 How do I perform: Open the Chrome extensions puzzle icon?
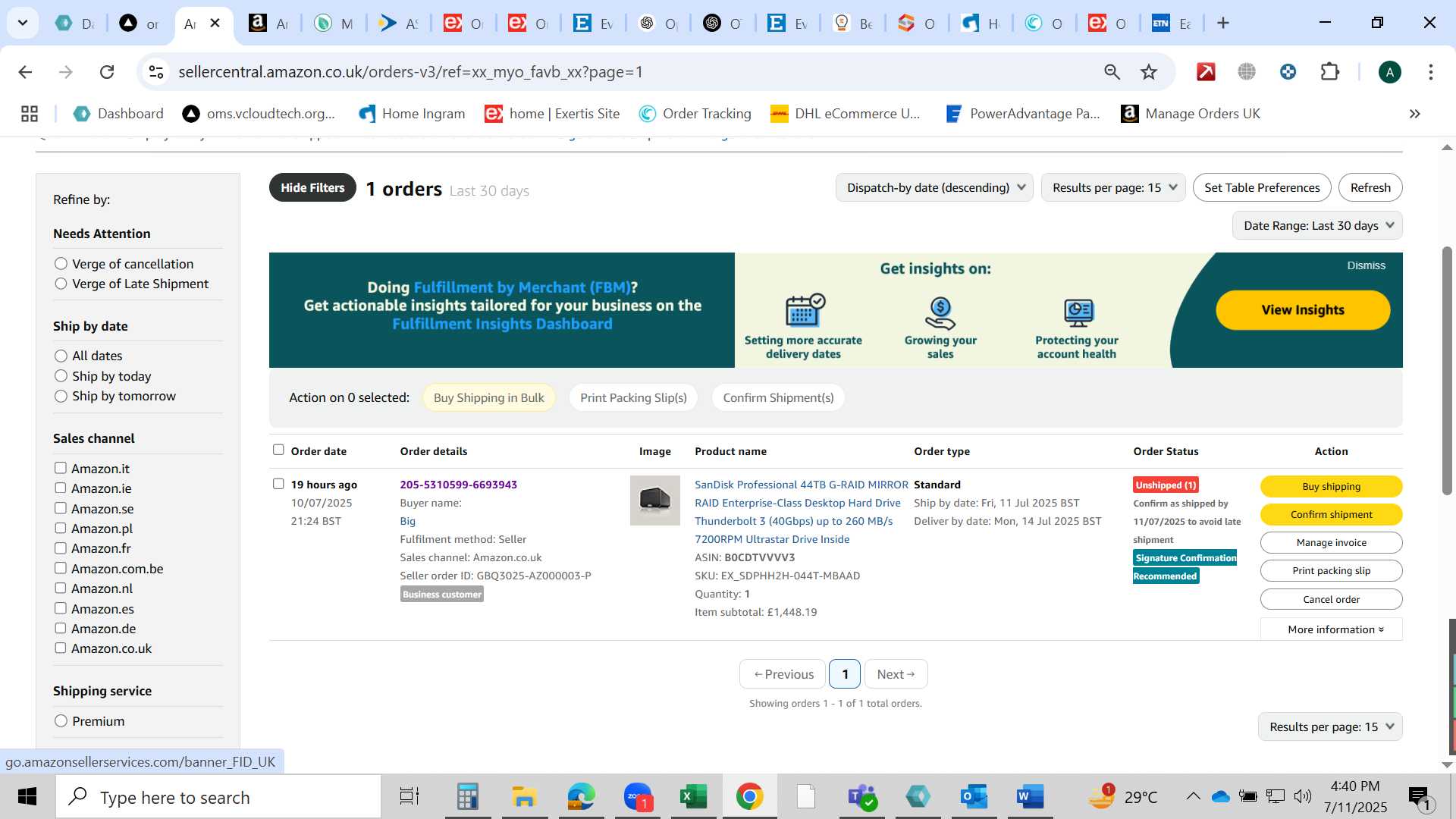1330,72
